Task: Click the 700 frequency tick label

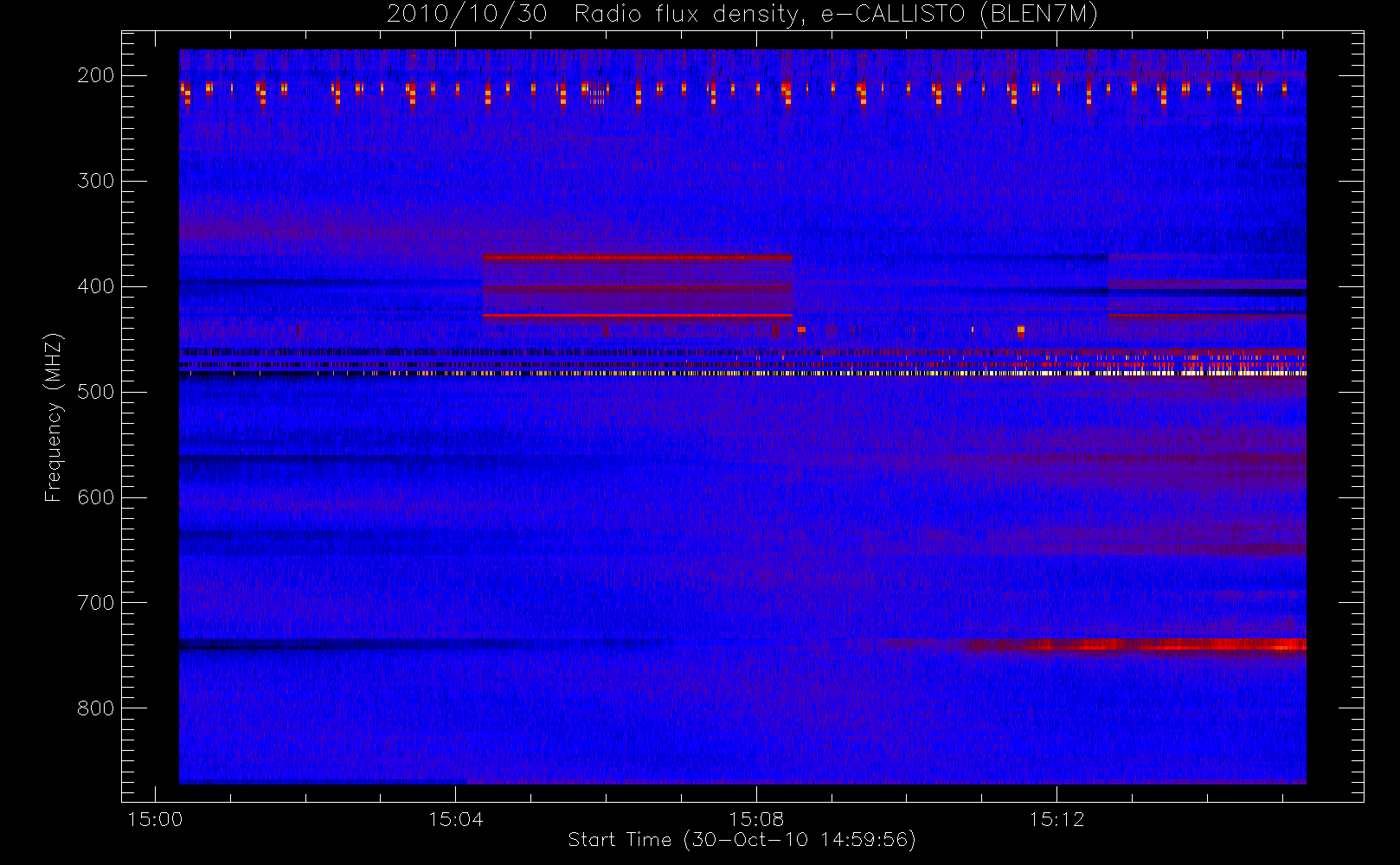Action: pos(95,603)
